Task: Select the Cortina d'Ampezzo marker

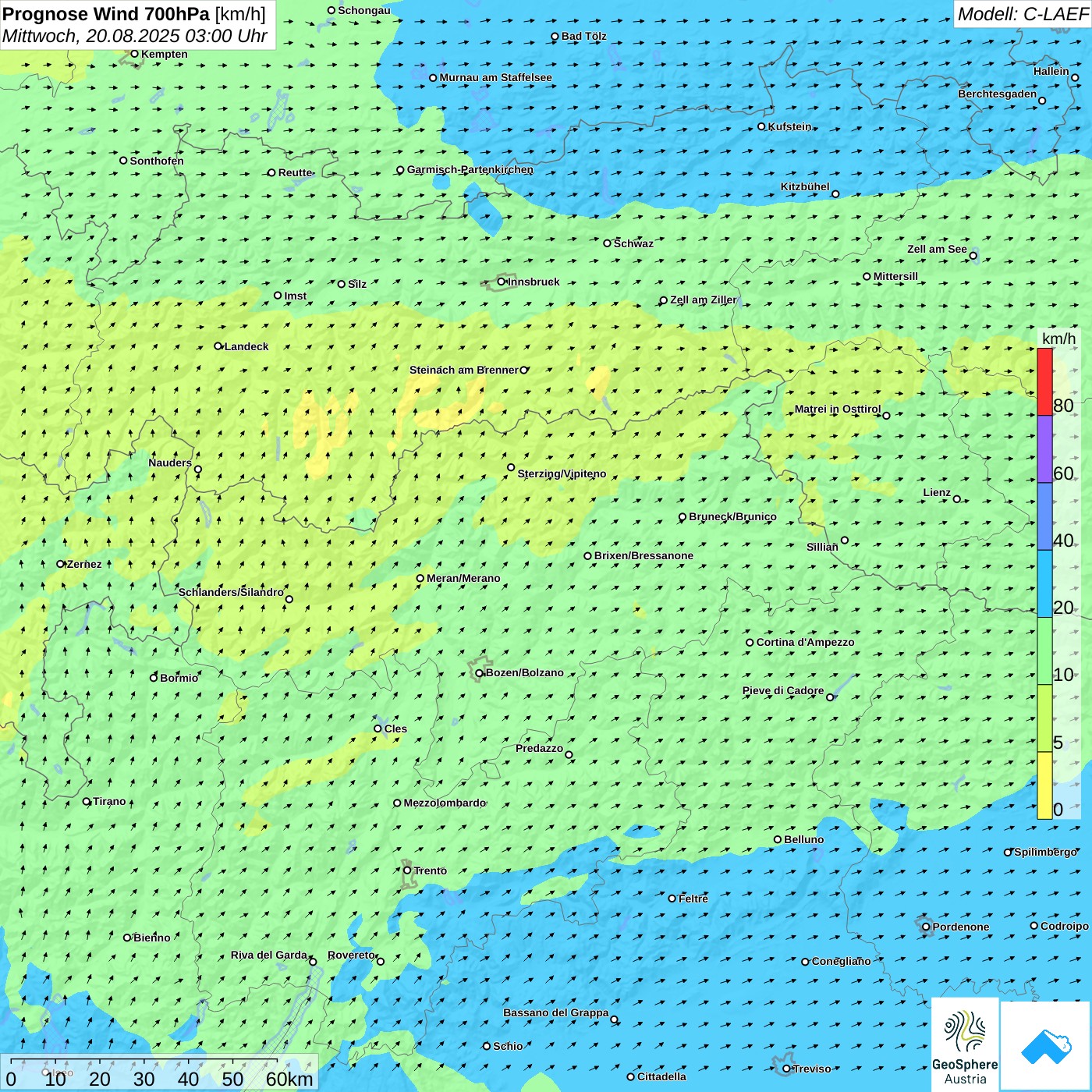Action: [750, 643]
